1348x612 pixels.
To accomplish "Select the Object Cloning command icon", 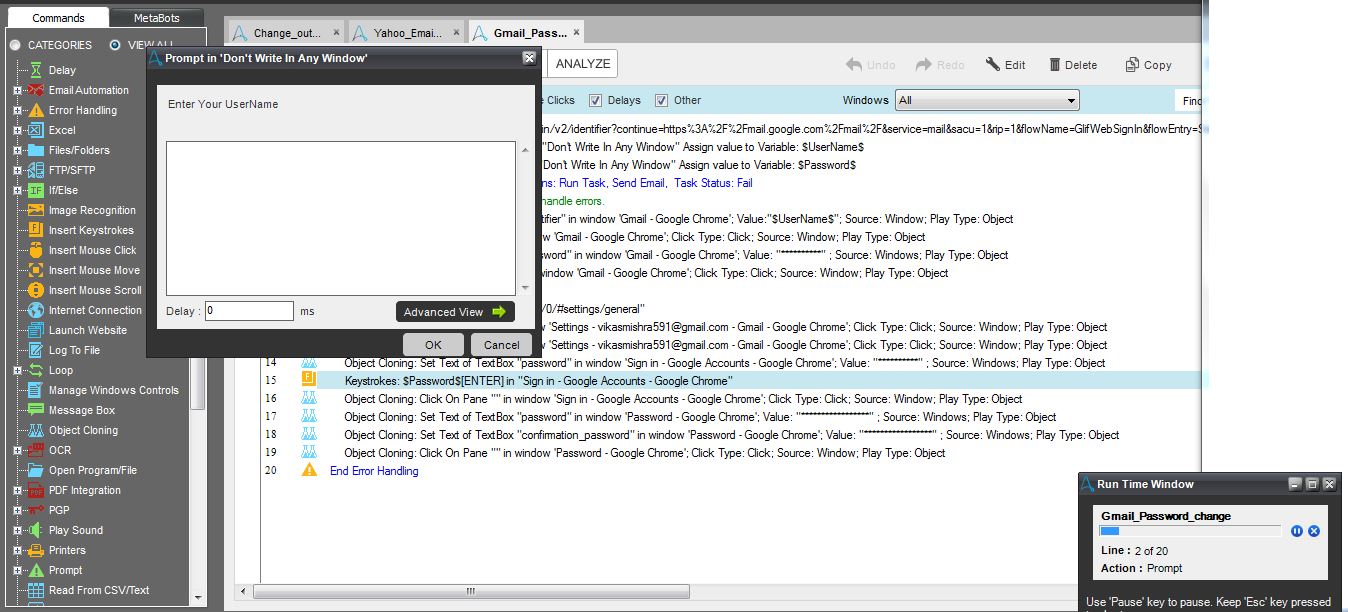I will coord(36,430).
